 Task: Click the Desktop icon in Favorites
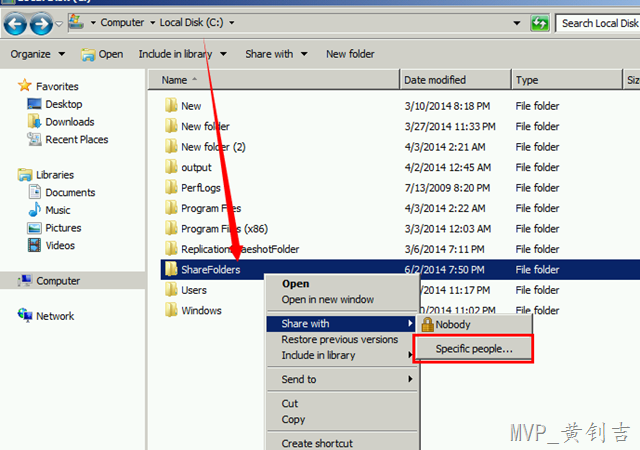tap(34, 104)
